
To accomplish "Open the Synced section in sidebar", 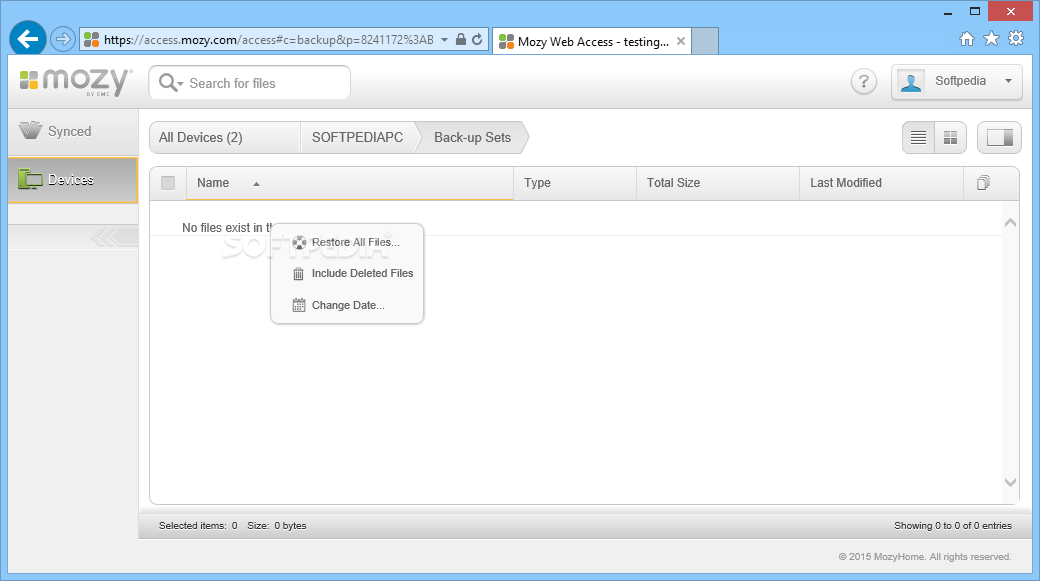I will click(x=73, y=131).
